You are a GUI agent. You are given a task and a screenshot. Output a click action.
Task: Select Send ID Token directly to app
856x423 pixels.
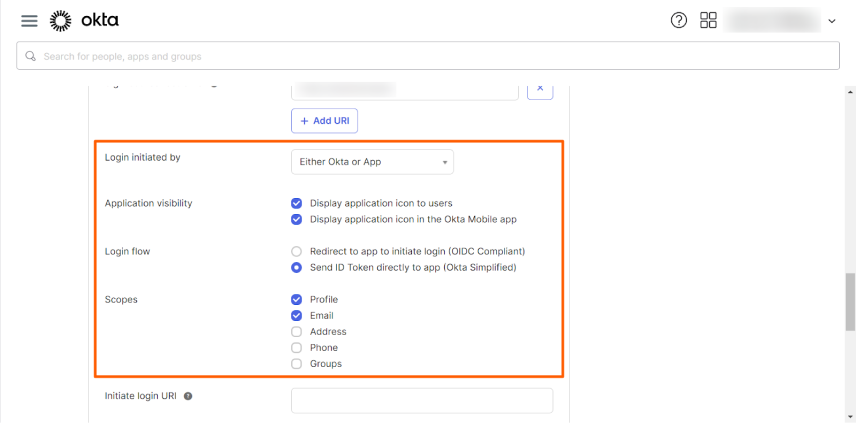(x=296, y=268)
